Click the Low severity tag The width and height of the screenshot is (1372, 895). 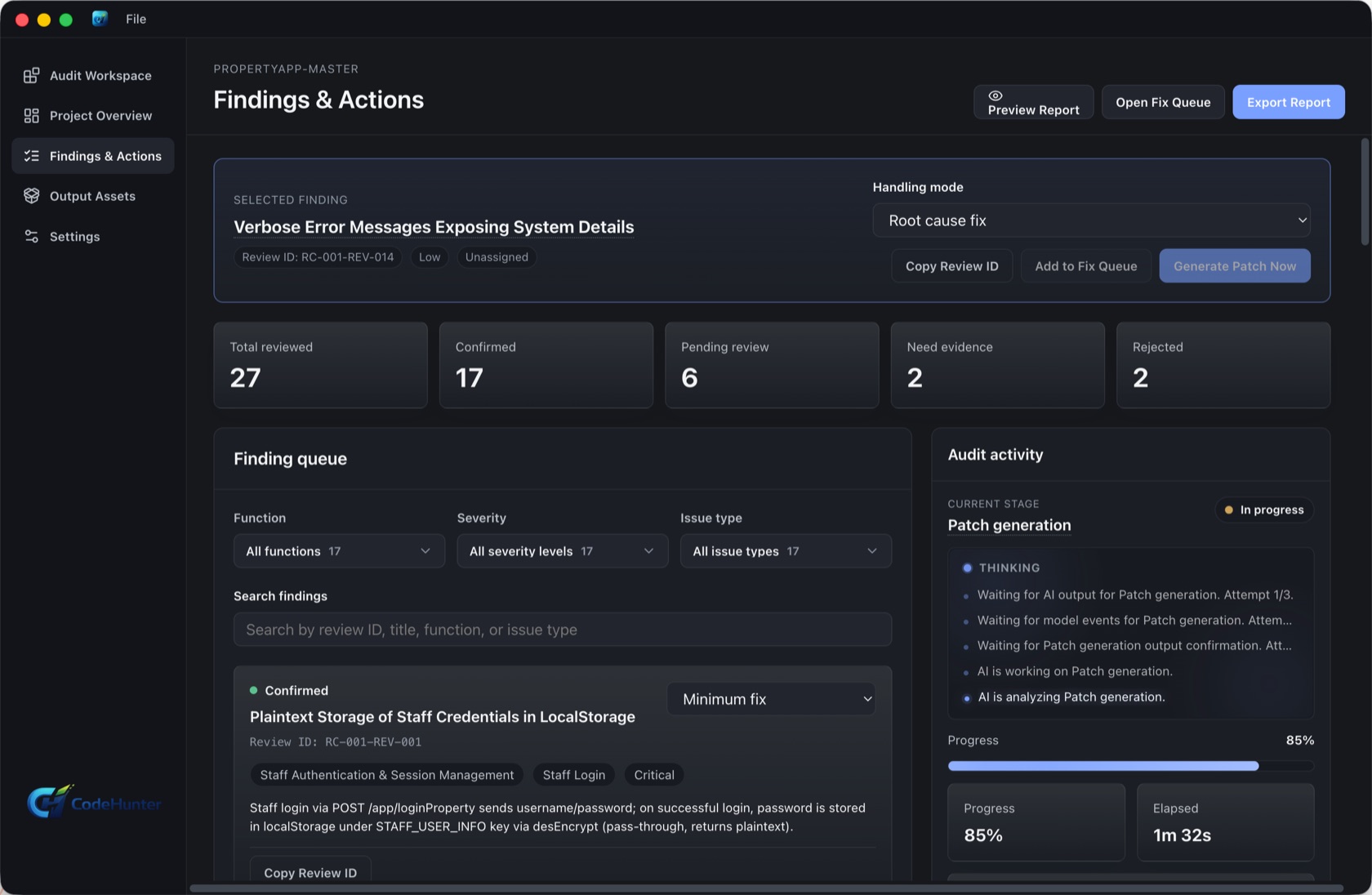(x=430, y=257)
